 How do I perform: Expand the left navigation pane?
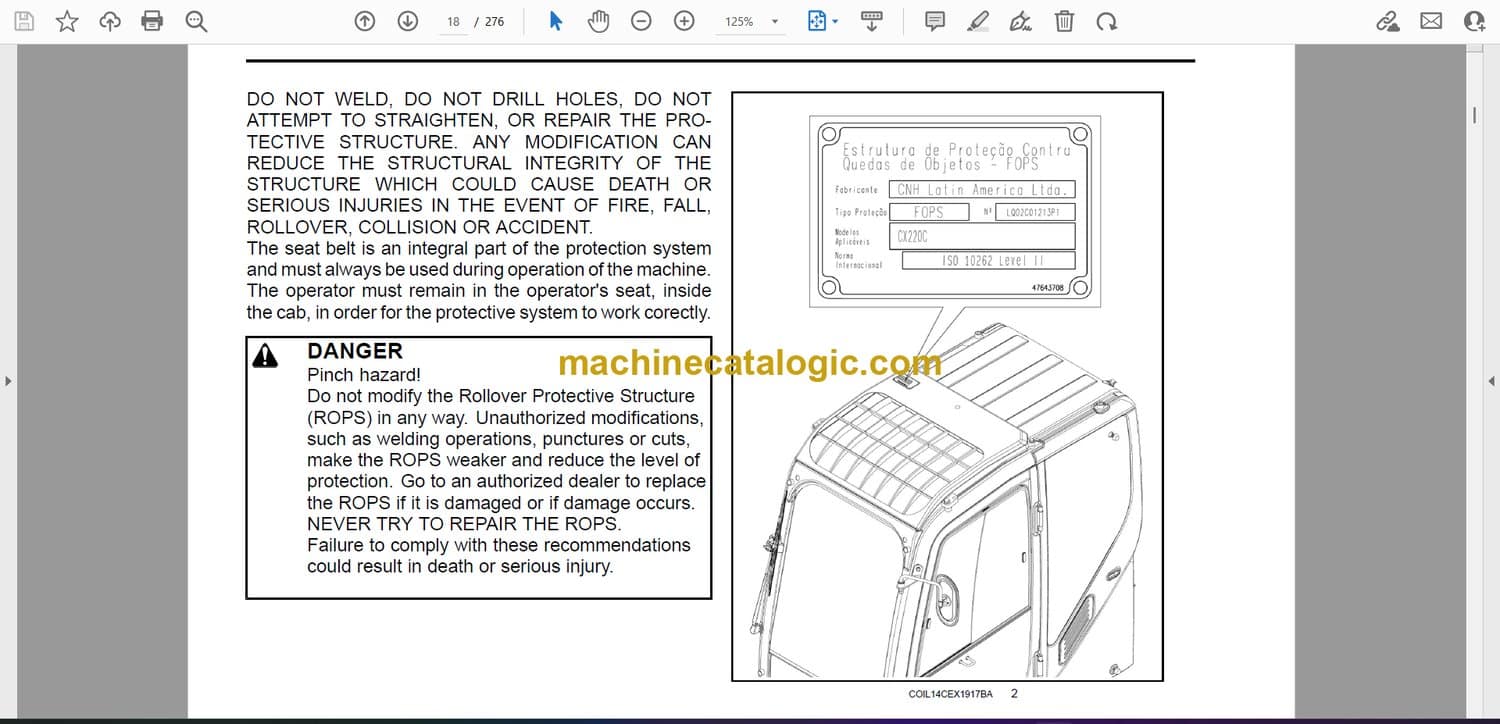8,380
